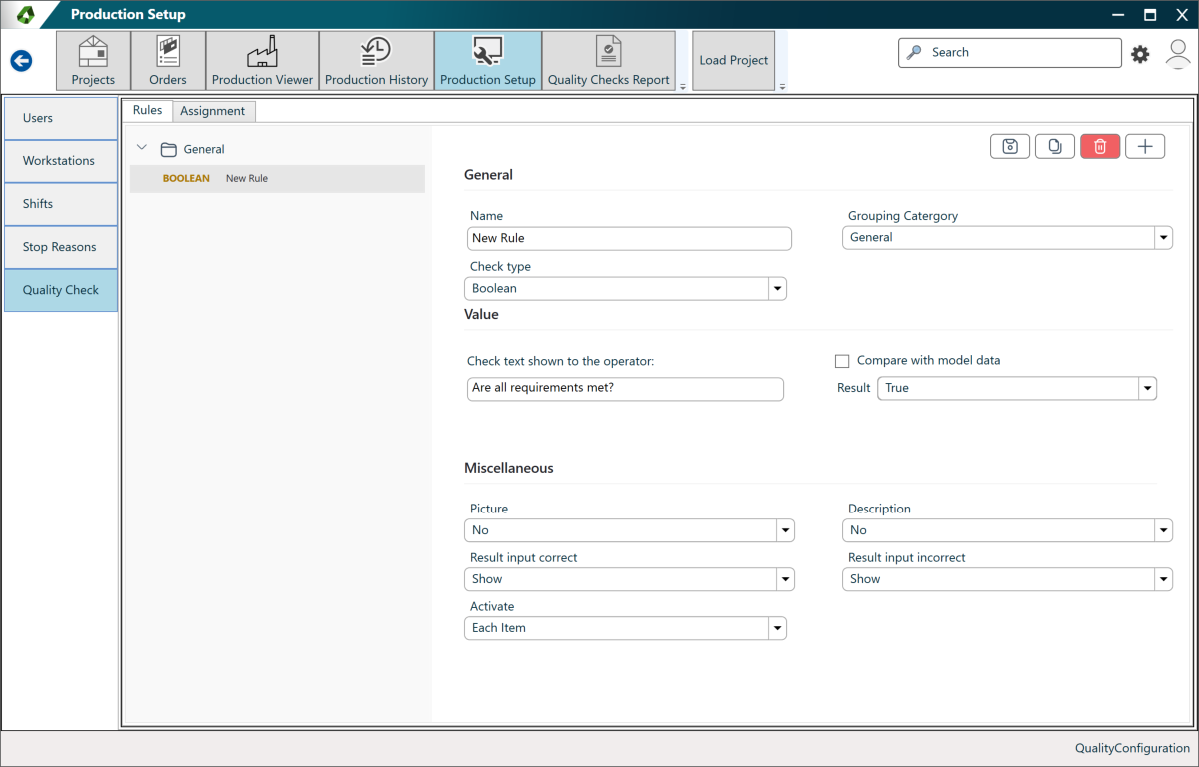
Task: Delete the rule with the red trash icon
Action: [1100, 146]
